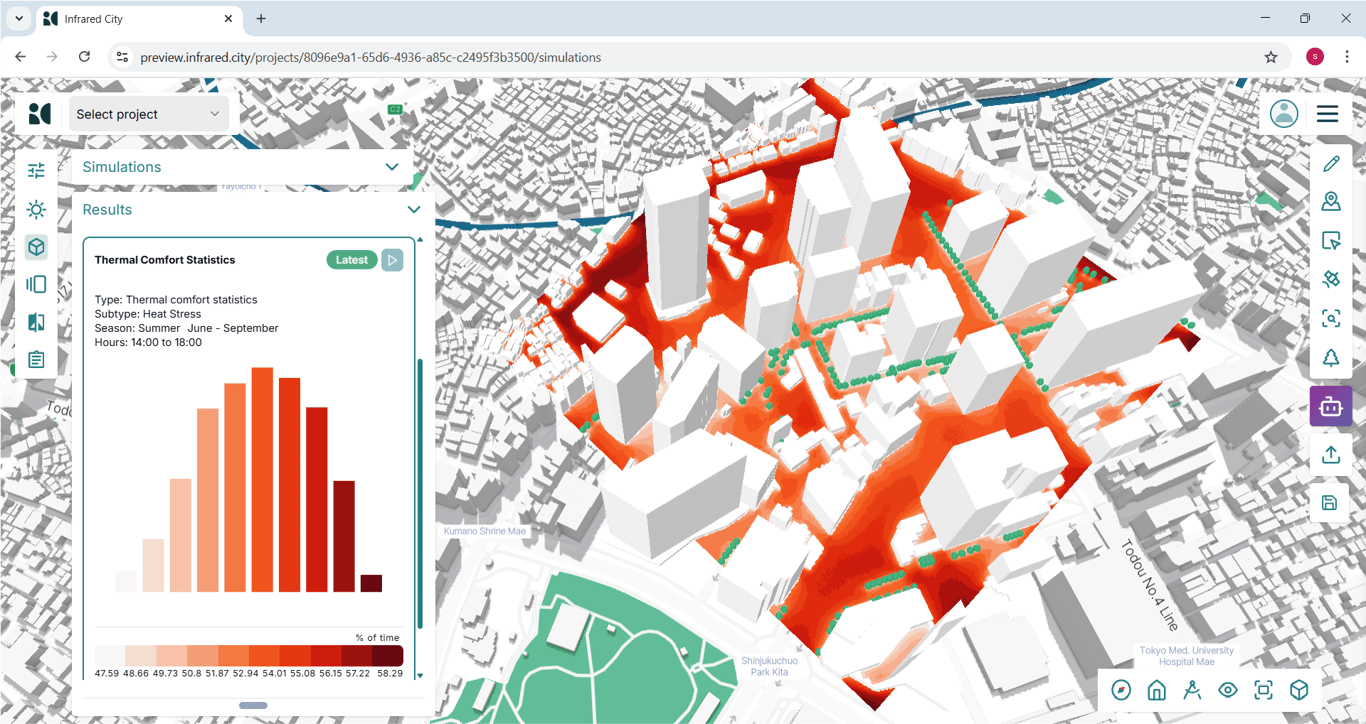Close the Infrared City browser tab
Screen dimensions: 1366x724
(x=229, y=19)
